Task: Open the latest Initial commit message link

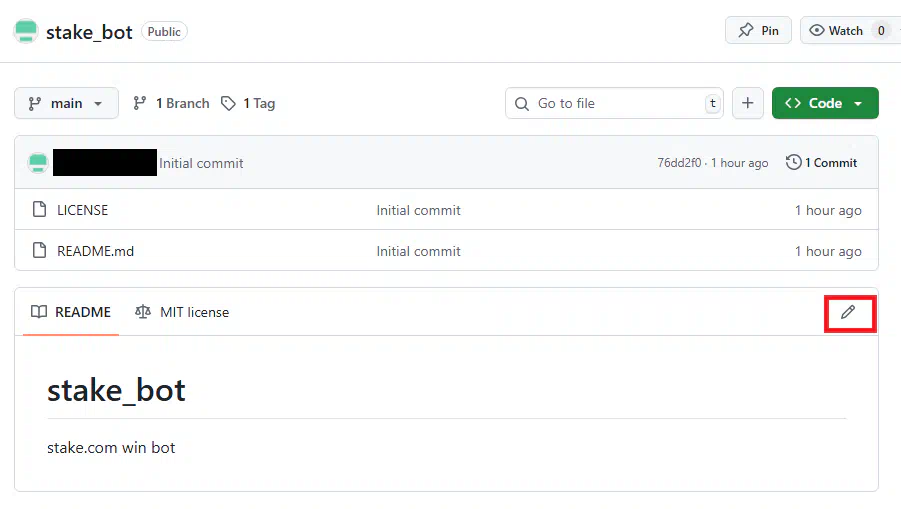Action: pyautogui.click(x=201, y=163)
